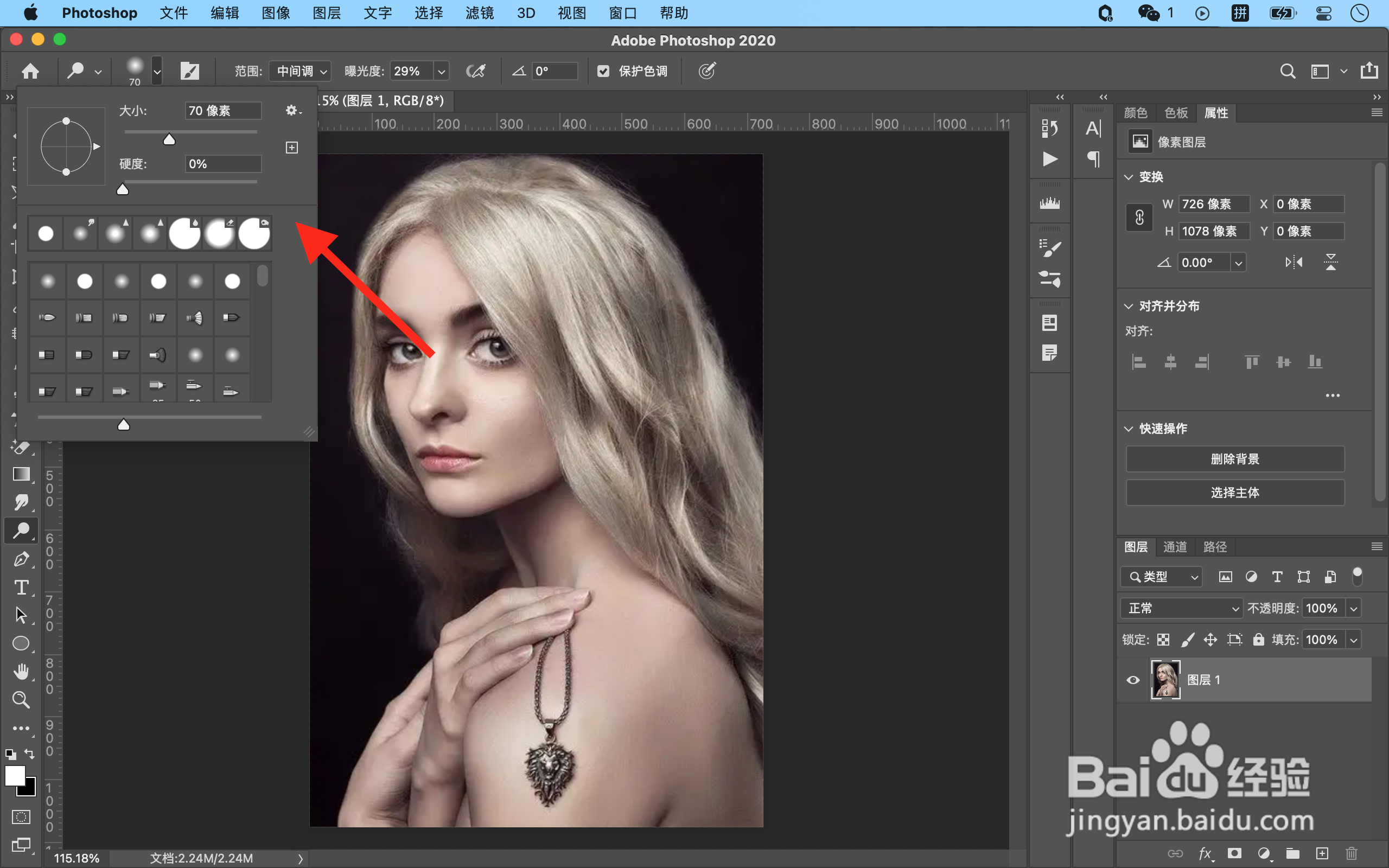
Task: Open the Actions play panel icon
Action: (1050, 158)
